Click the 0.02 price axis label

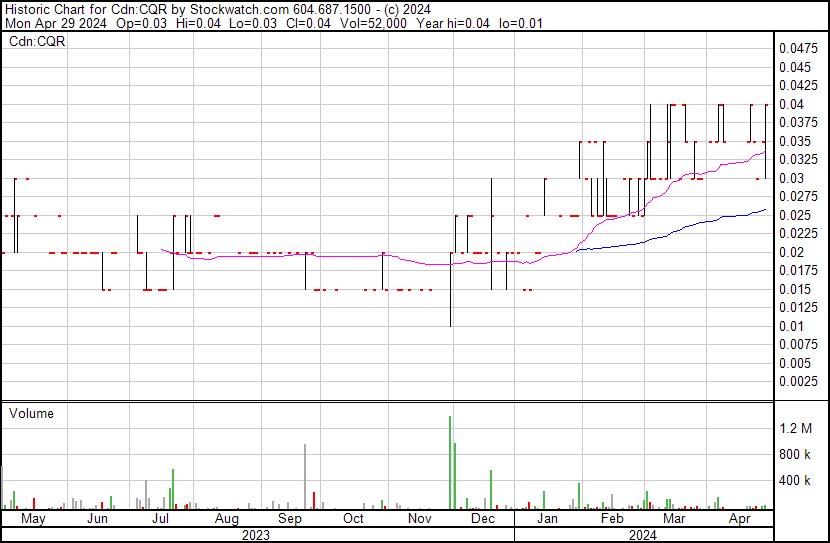click(x=791, y=252)
